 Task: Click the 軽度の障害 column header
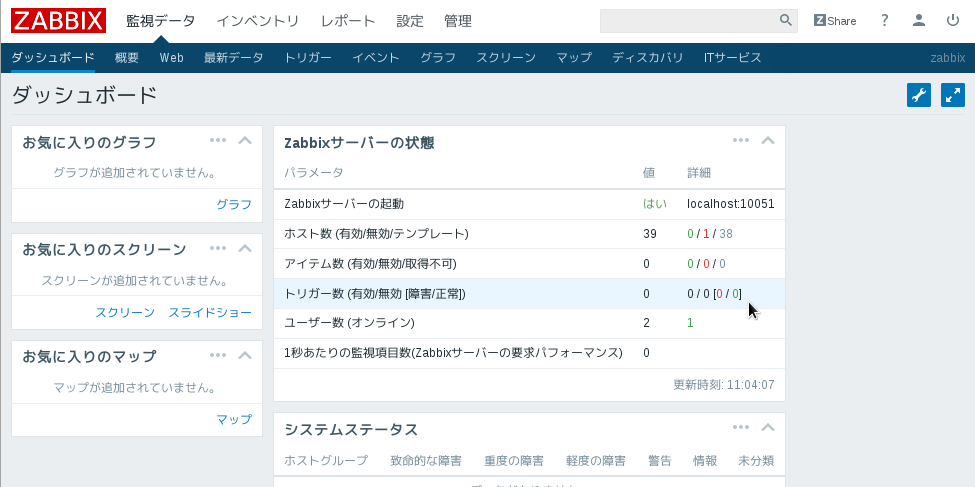coord(596,461)
